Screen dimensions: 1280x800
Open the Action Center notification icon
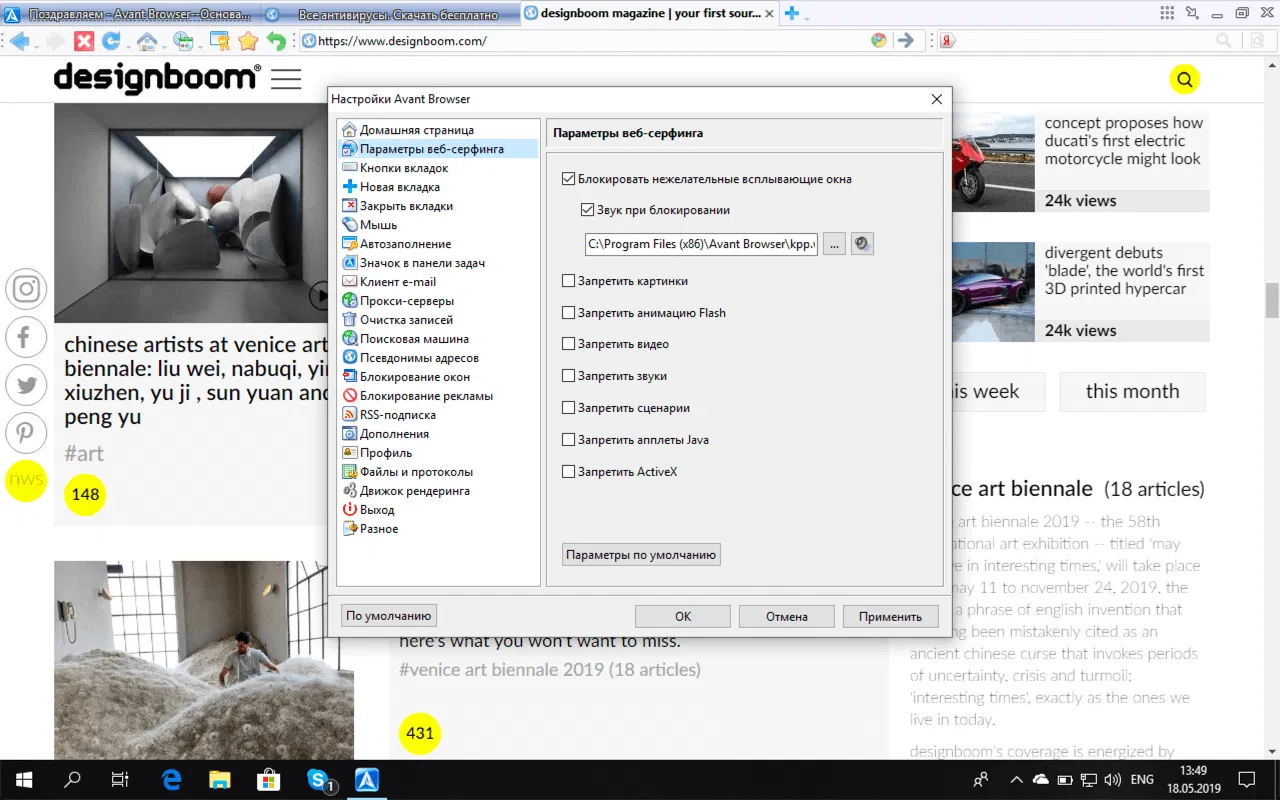[1247, 780]
